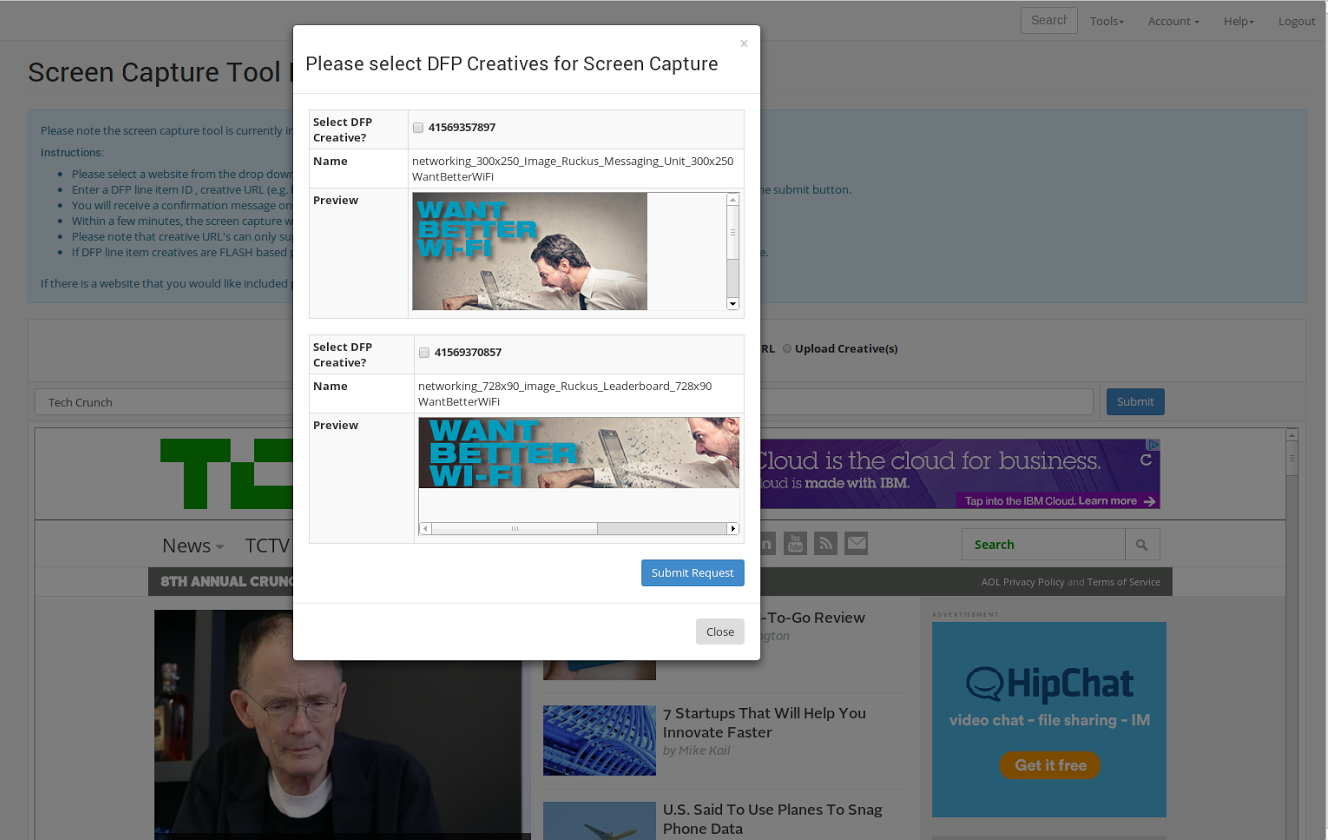This screenshot has height=840, width=1328.
Task: Check creative 41569357897 checkbox
Action: [x=418, y=128]
